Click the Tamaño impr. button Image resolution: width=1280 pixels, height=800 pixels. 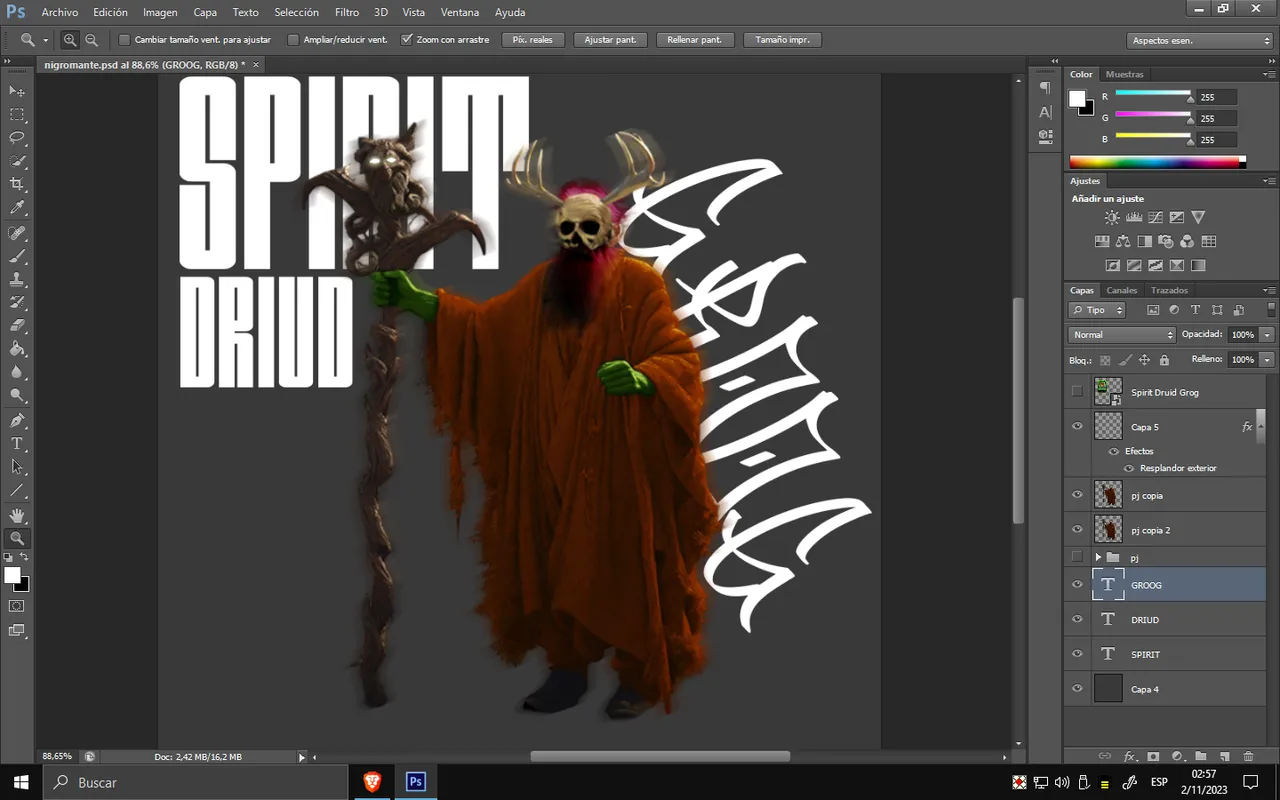point(782,40)
